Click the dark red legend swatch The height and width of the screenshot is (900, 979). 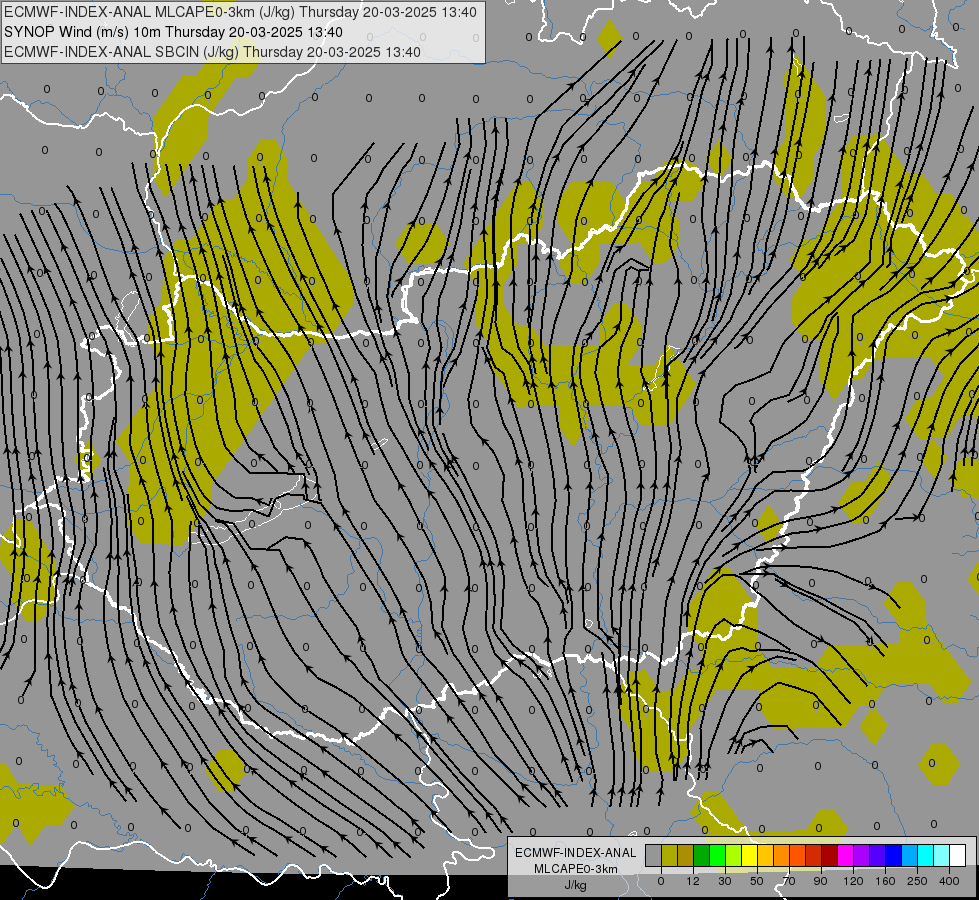[x=830, y=855]
